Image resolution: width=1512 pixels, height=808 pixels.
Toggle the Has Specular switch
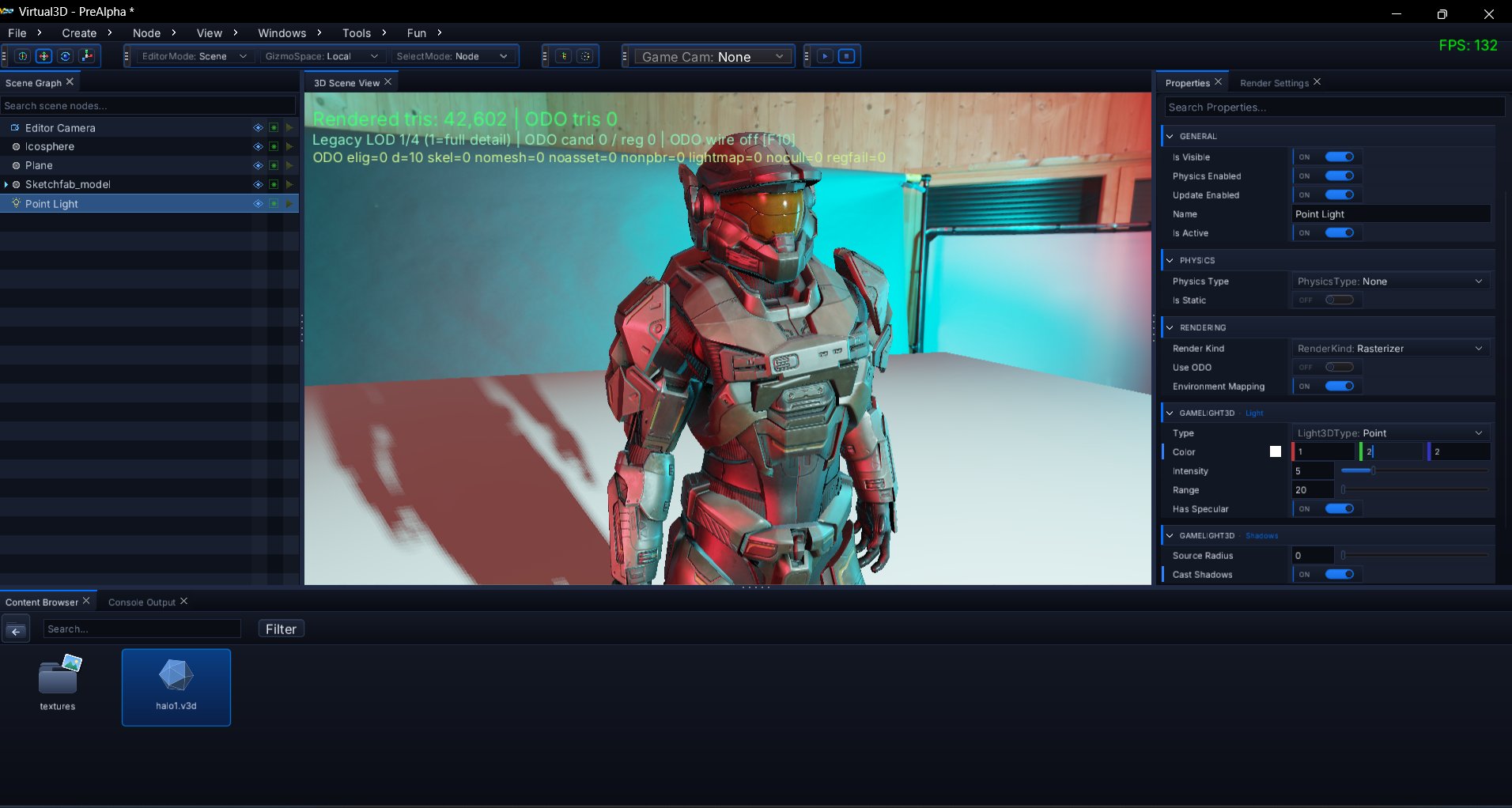tap(1340, 508)
